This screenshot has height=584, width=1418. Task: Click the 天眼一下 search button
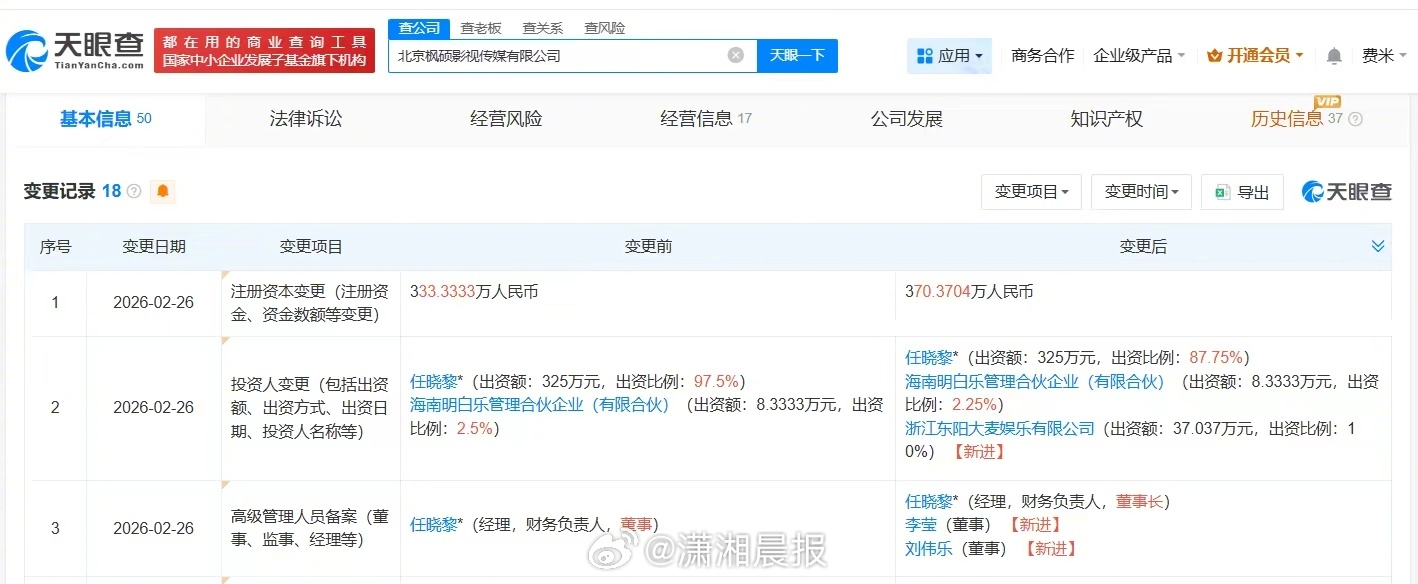pyautogui.click(x=797, y=56)
